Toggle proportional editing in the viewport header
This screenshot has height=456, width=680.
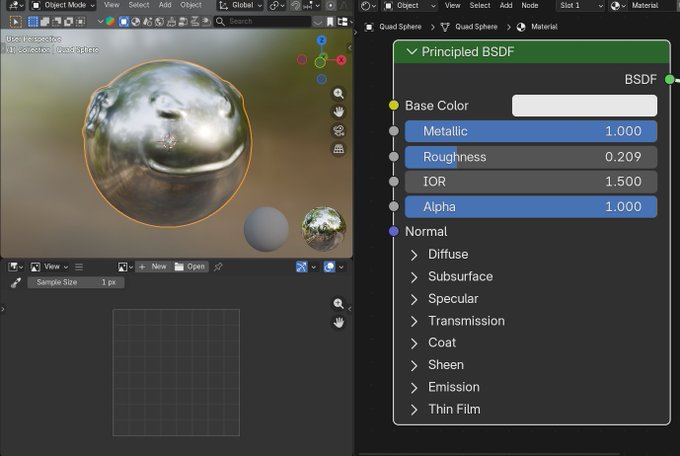pyautogui.click(x=330, y=5)
